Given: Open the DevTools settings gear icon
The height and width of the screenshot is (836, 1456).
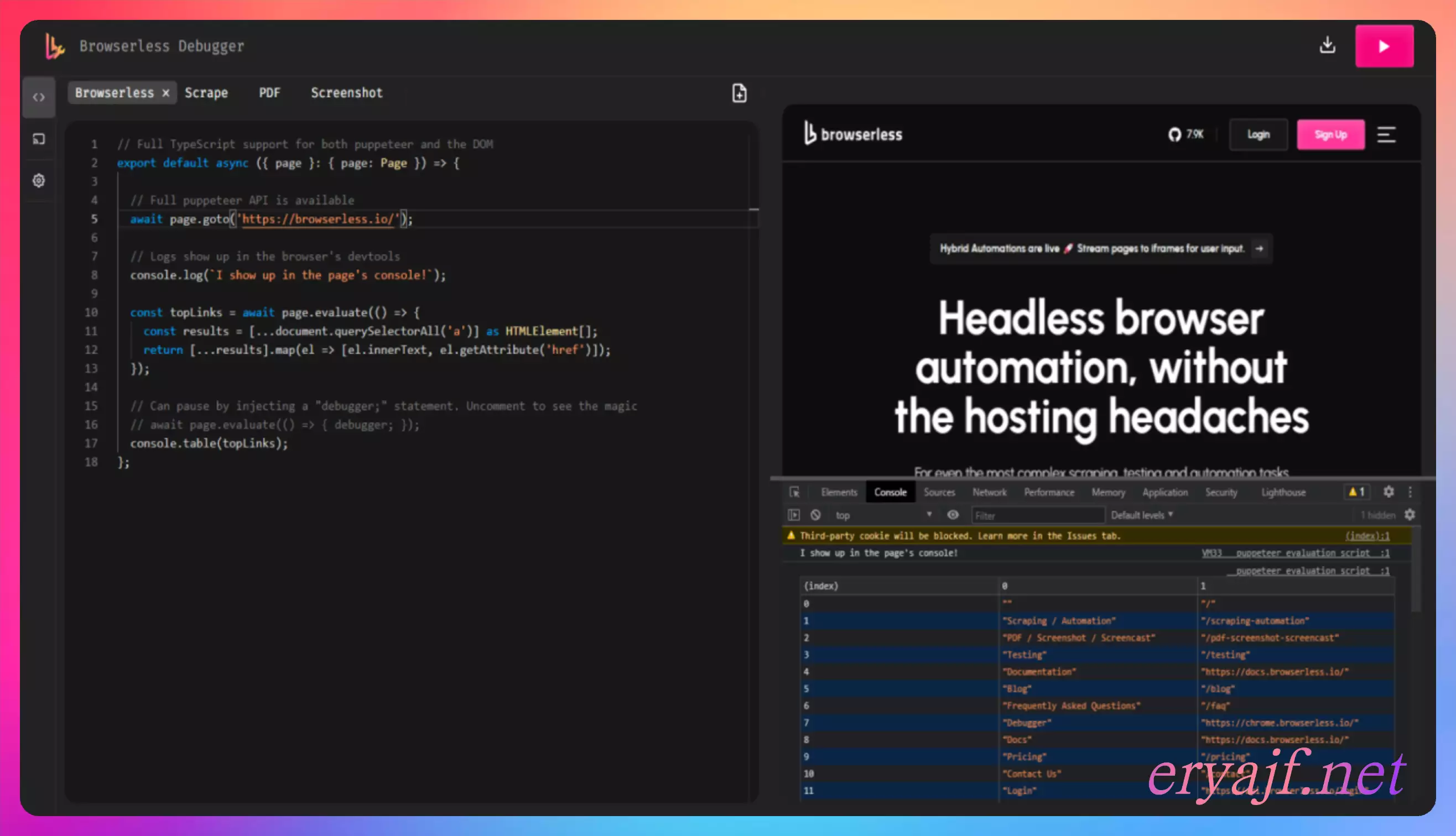Looking at the screenshot, I should click(1388, 492).
